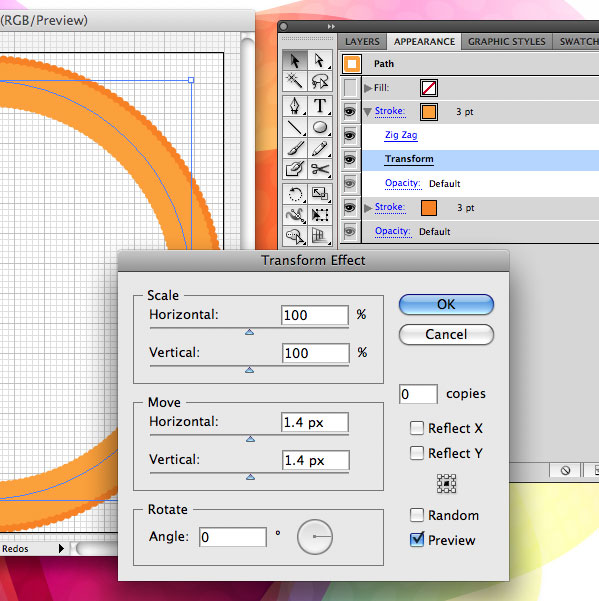Choose the Magic Wand tool
The height and width of the screenshot is (601, 599).
tap(294, 81)
